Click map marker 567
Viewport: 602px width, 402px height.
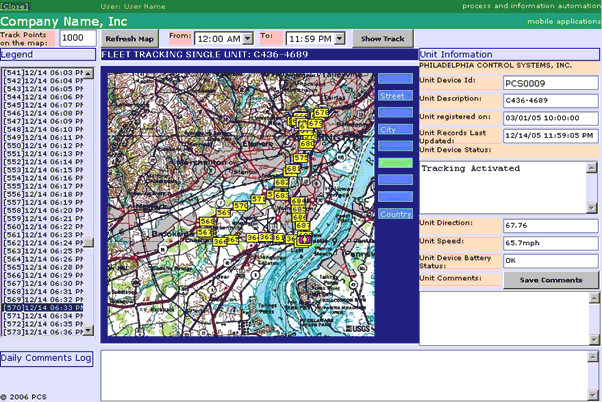204,232
